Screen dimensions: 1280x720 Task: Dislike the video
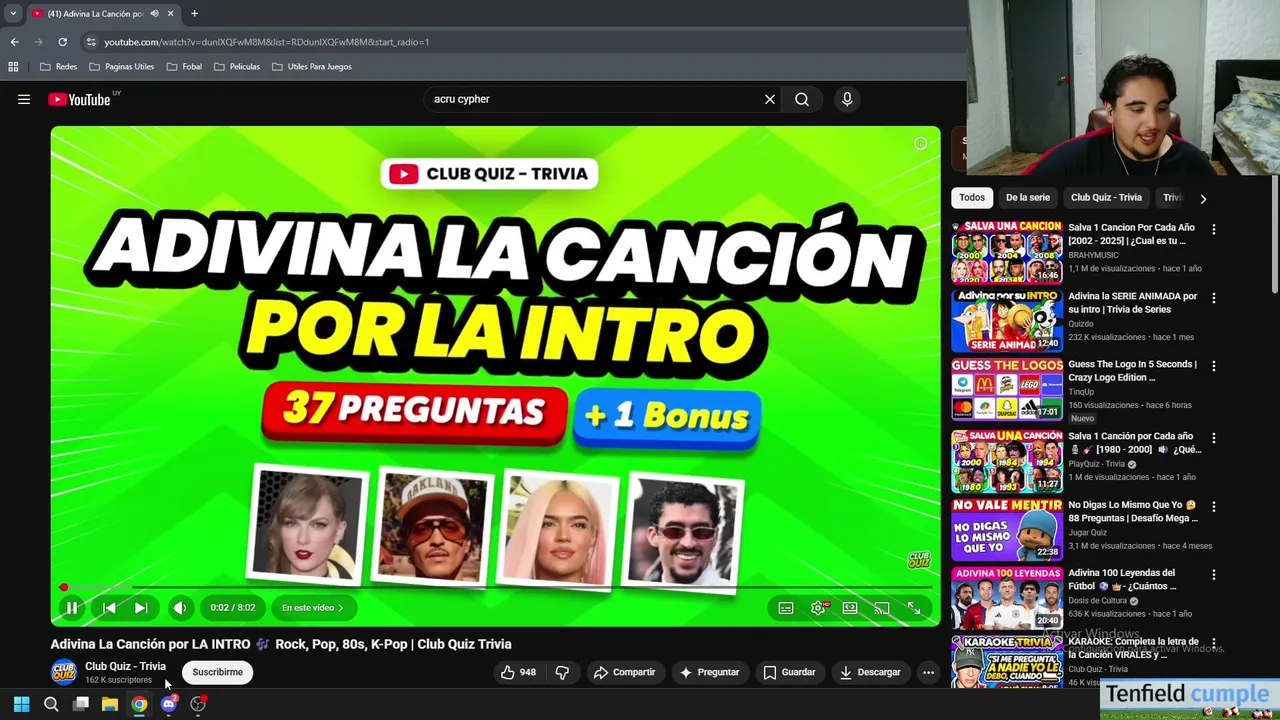click(562, 672)
